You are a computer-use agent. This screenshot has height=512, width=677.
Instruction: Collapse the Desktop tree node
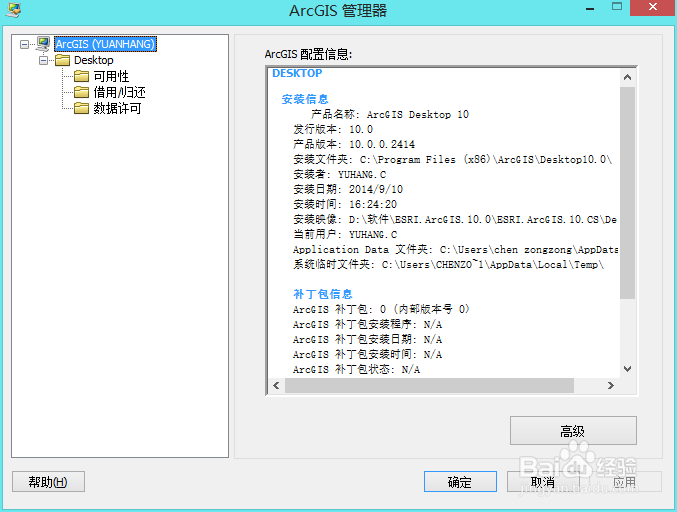point(44,60)
